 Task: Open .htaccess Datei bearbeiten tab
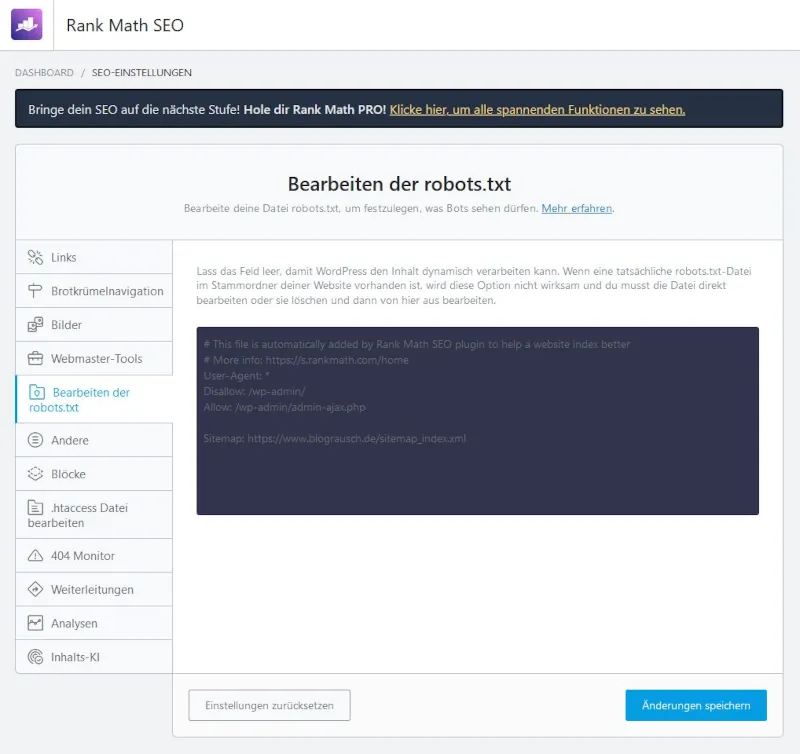tap(94, 515)
